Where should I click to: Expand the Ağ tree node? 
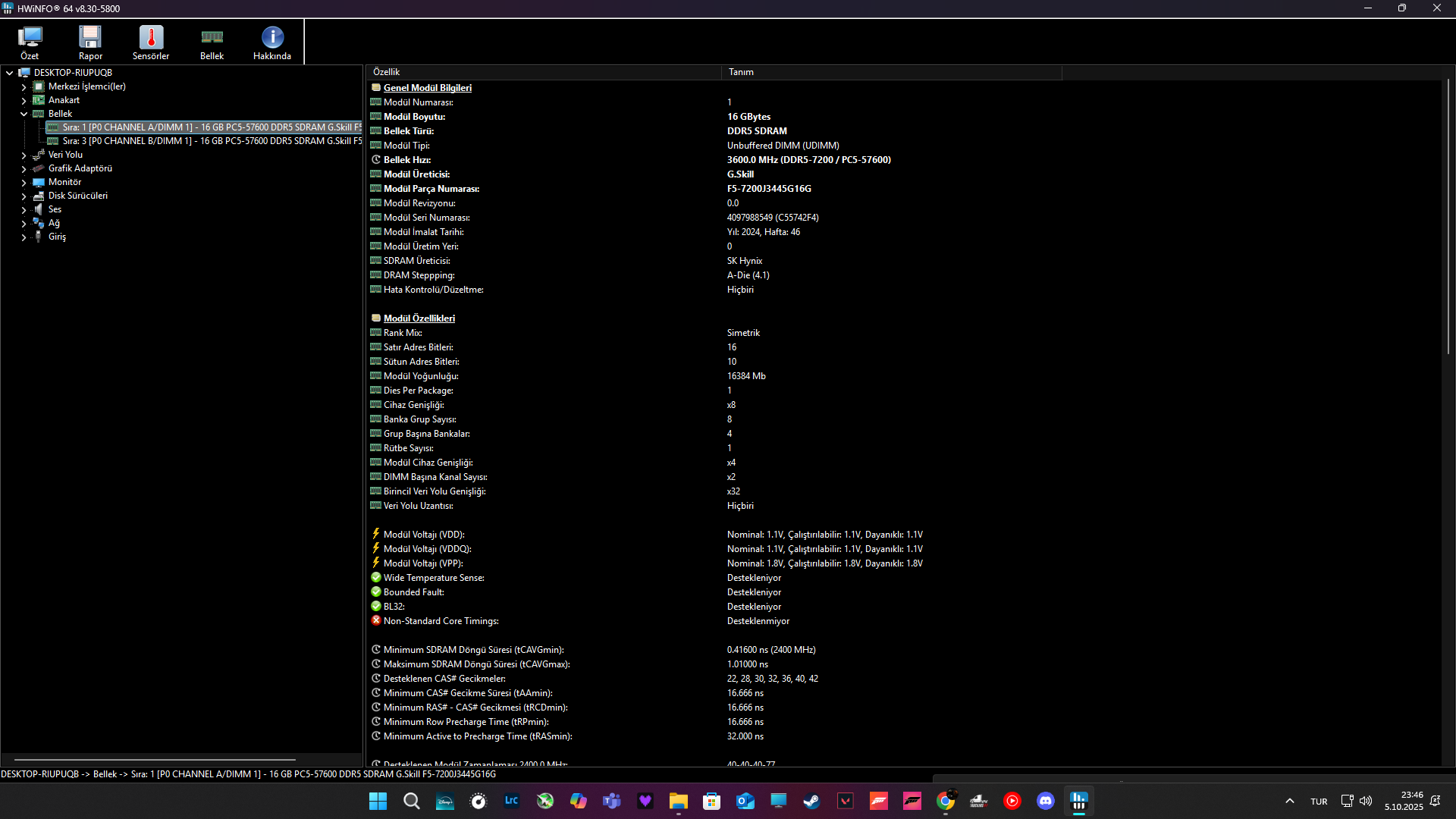[24, 223]
